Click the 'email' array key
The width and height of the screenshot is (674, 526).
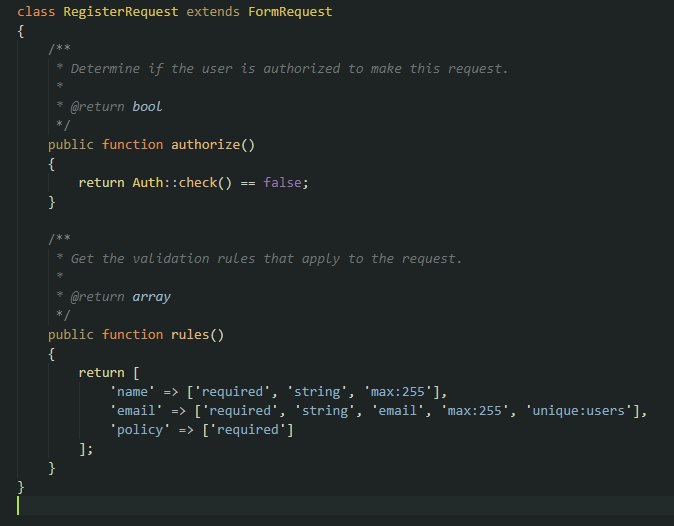click(136, 411)
